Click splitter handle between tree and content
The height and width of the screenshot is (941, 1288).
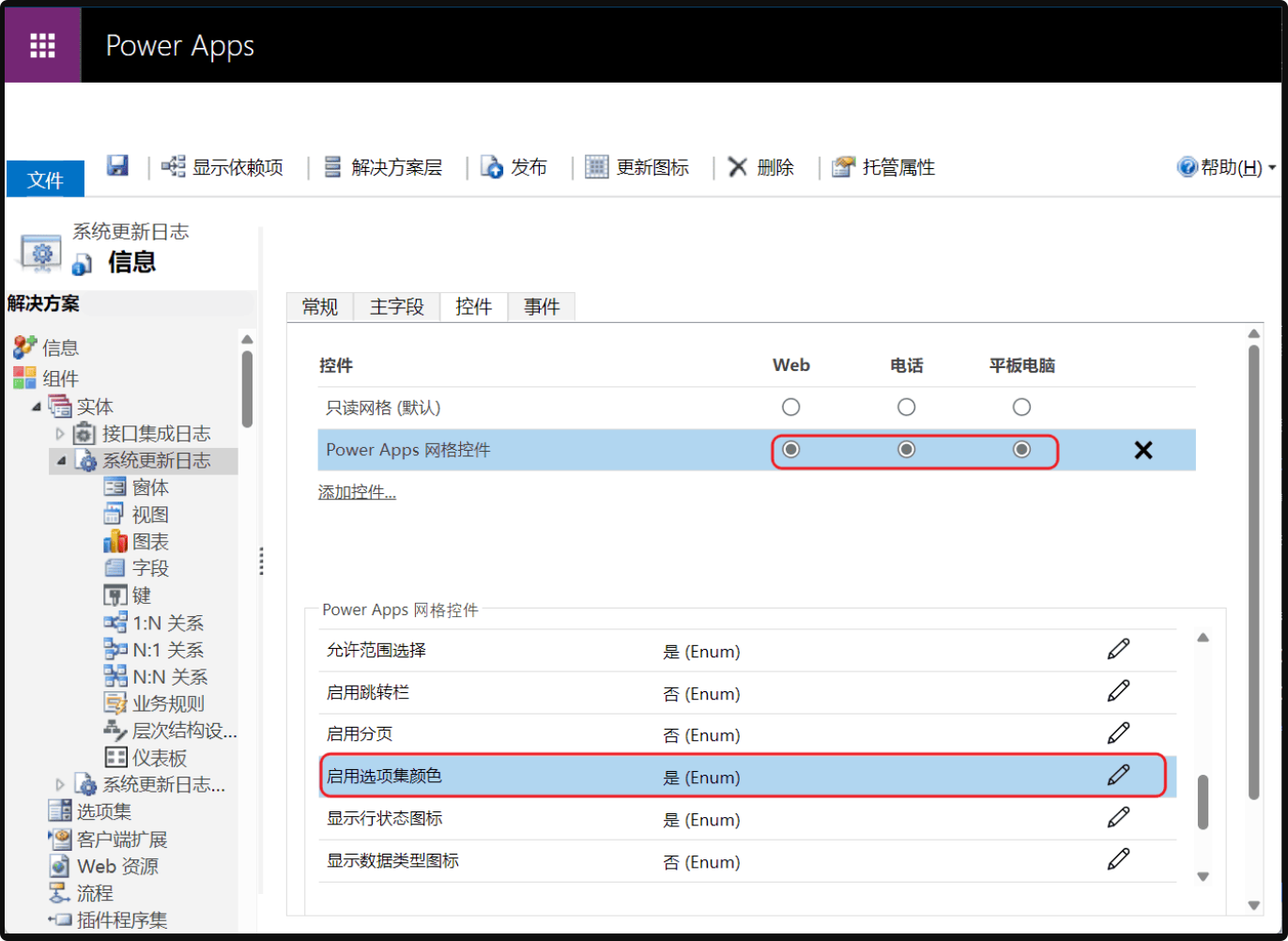point(261,561)
